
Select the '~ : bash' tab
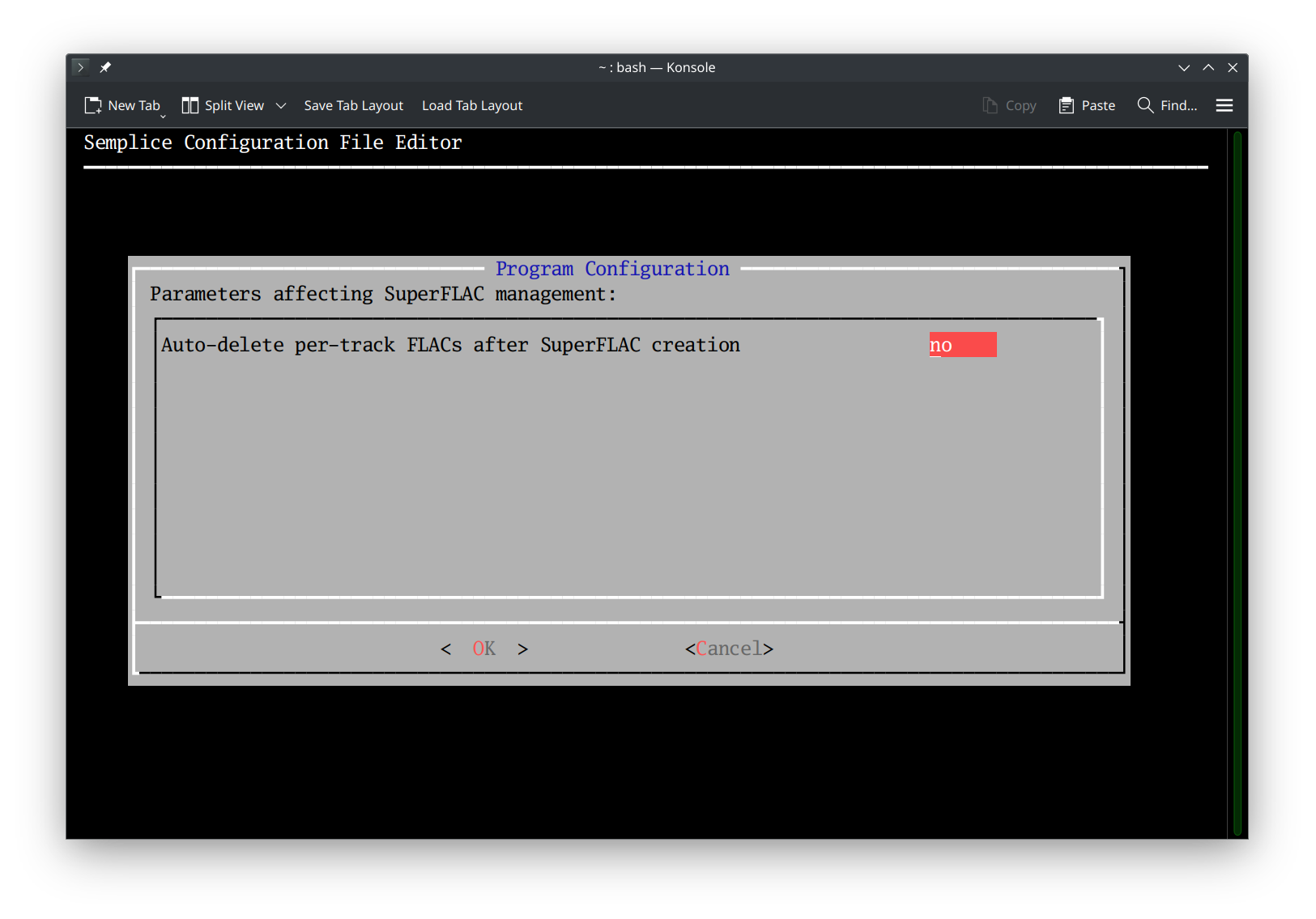pos(657,67)
